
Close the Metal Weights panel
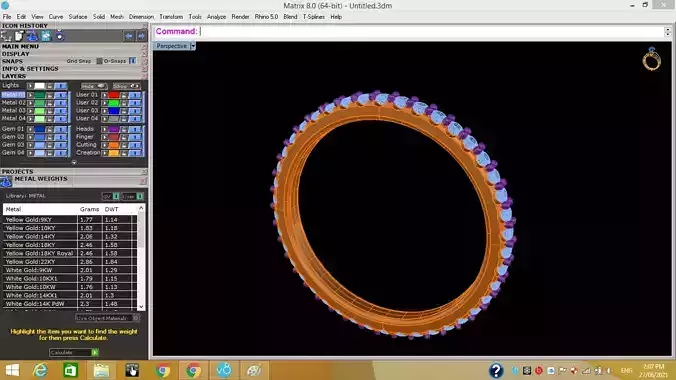pos(143,182)
